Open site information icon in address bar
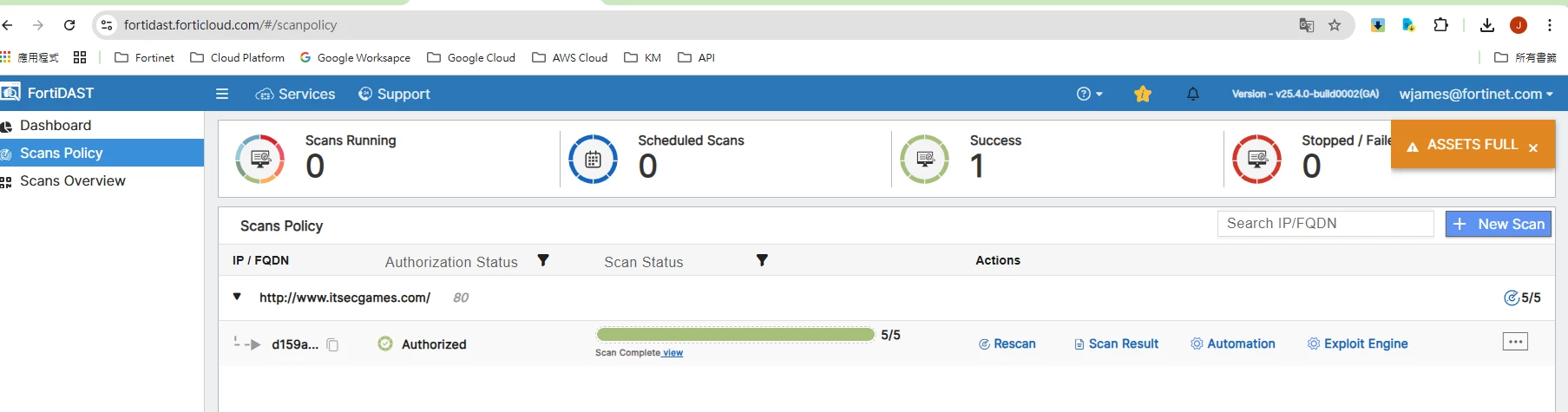Screen dimensions: 1568x412 pos(107,25)
